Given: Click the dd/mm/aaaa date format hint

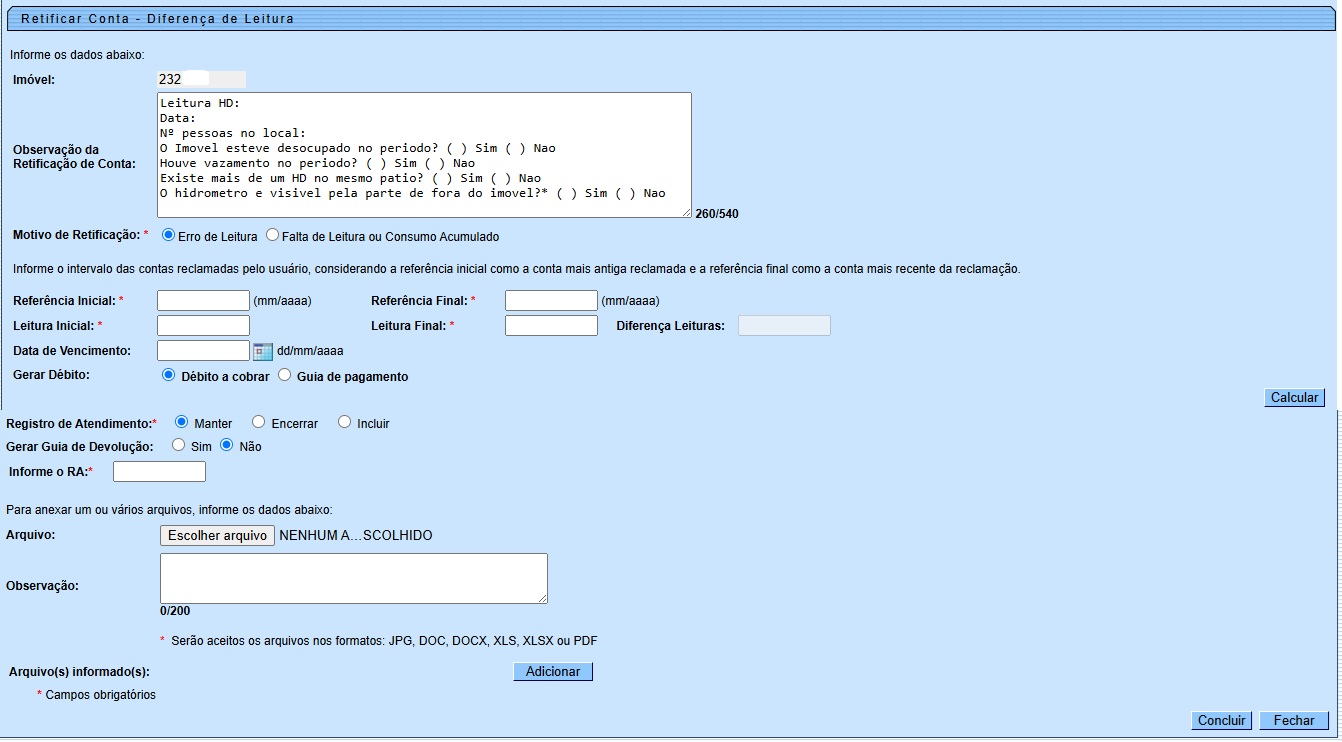Looking at the screenshot, I should tap(310, 351).
